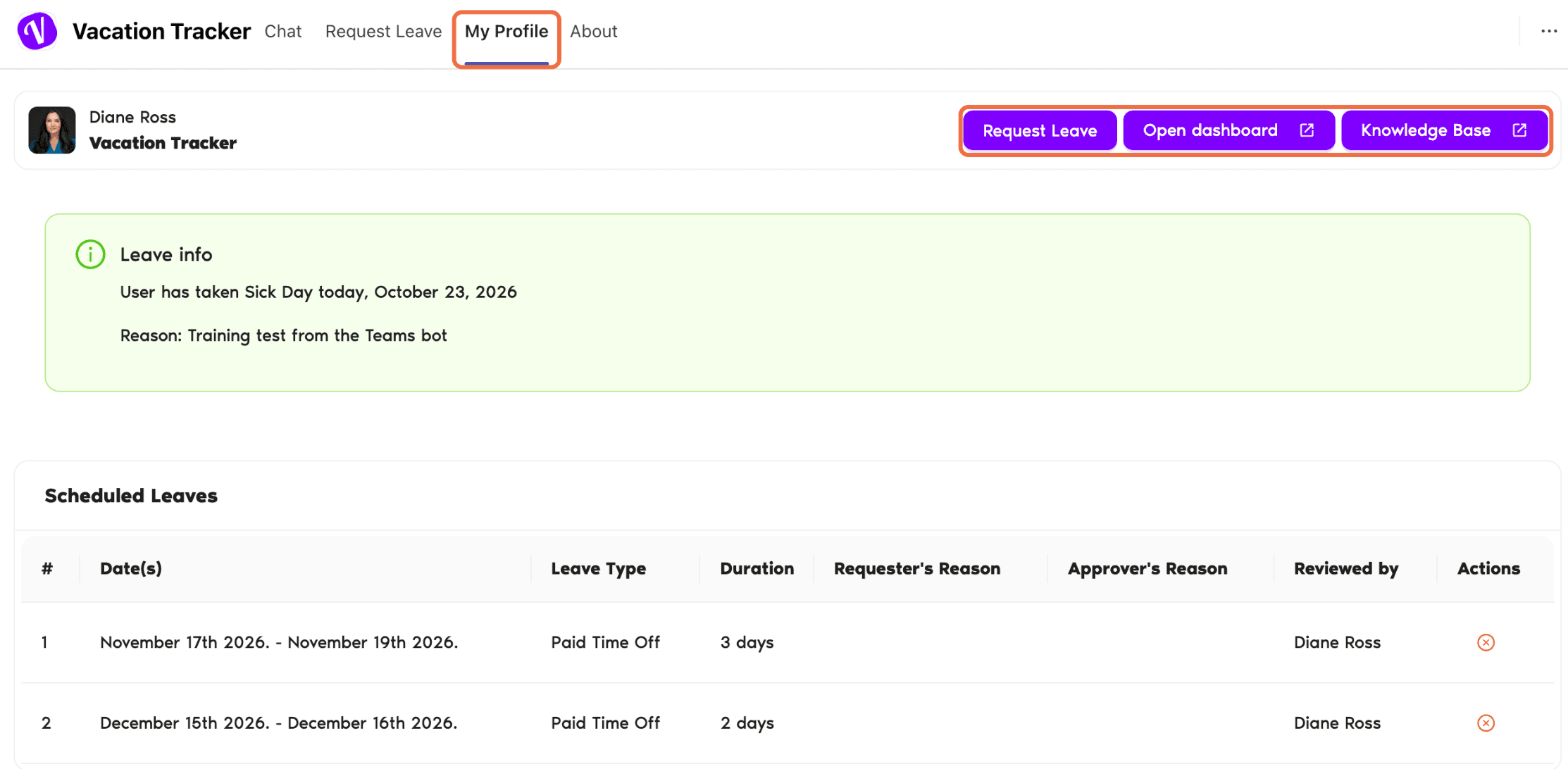Select the My Profile tab
The image size is (1568, 769).
click(506, 32)
